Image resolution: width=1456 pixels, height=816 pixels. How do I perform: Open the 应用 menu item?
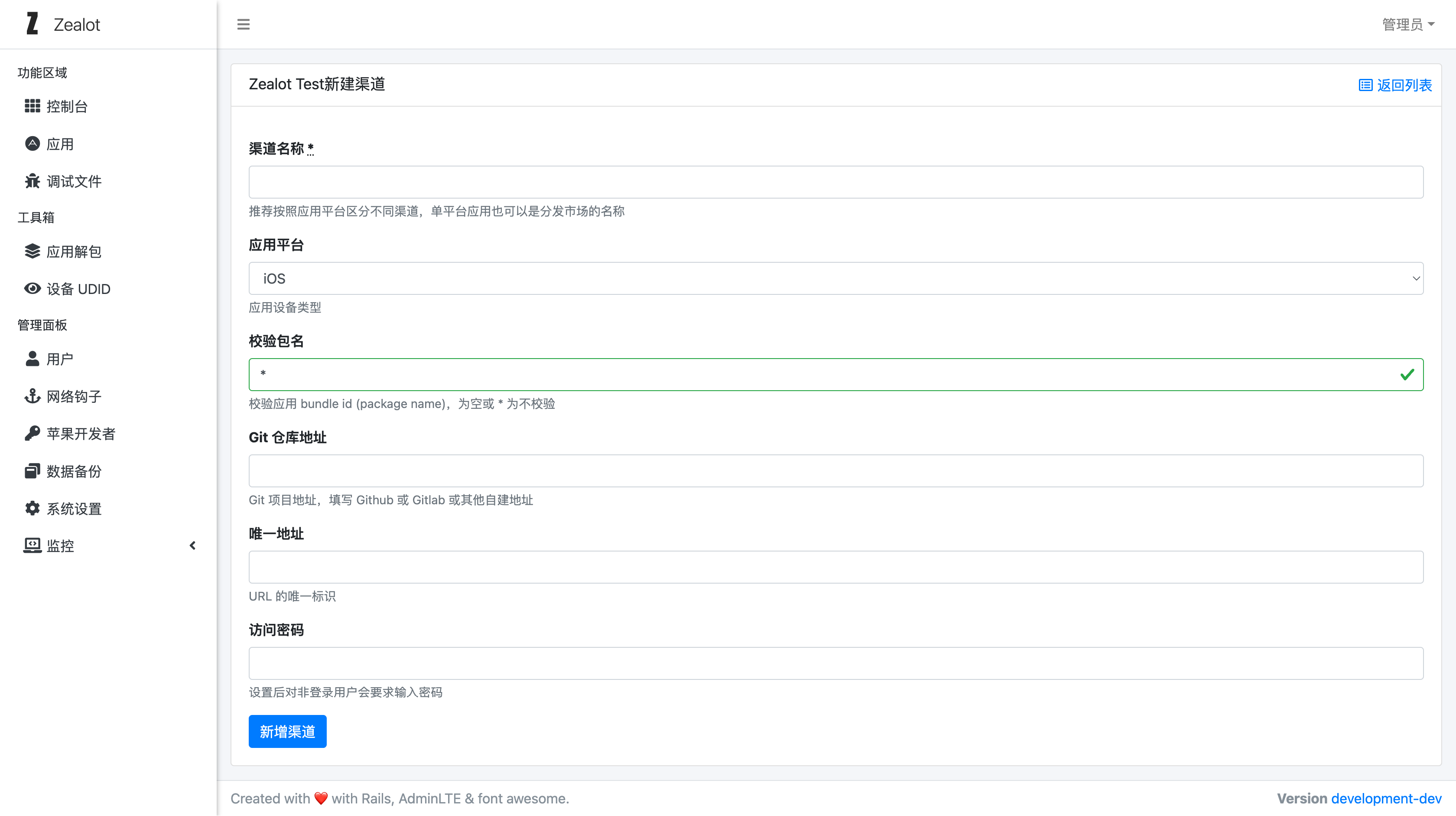click(x=108, y=144)
